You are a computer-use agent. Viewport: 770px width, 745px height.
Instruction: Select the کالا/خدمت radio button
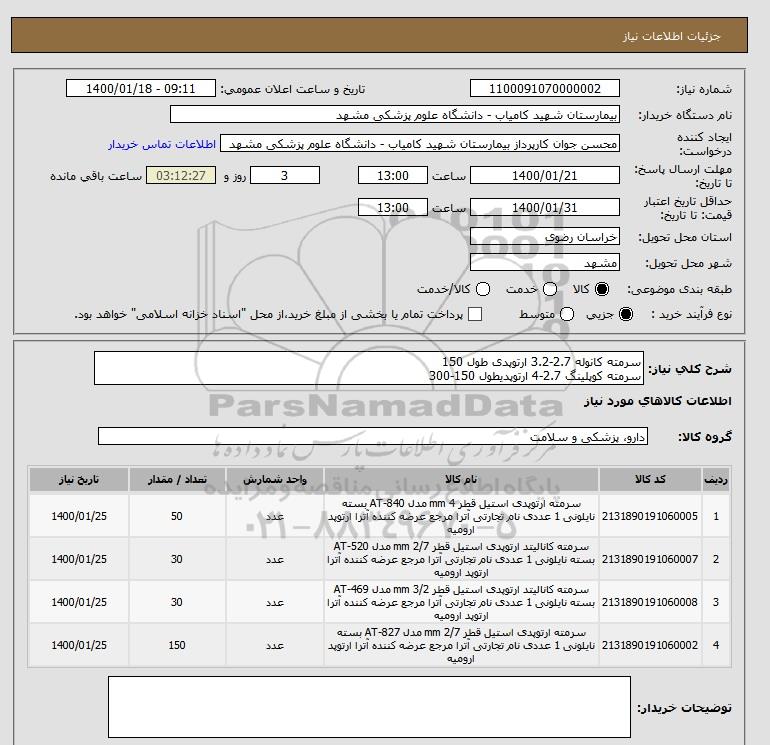tap(483, 289)
